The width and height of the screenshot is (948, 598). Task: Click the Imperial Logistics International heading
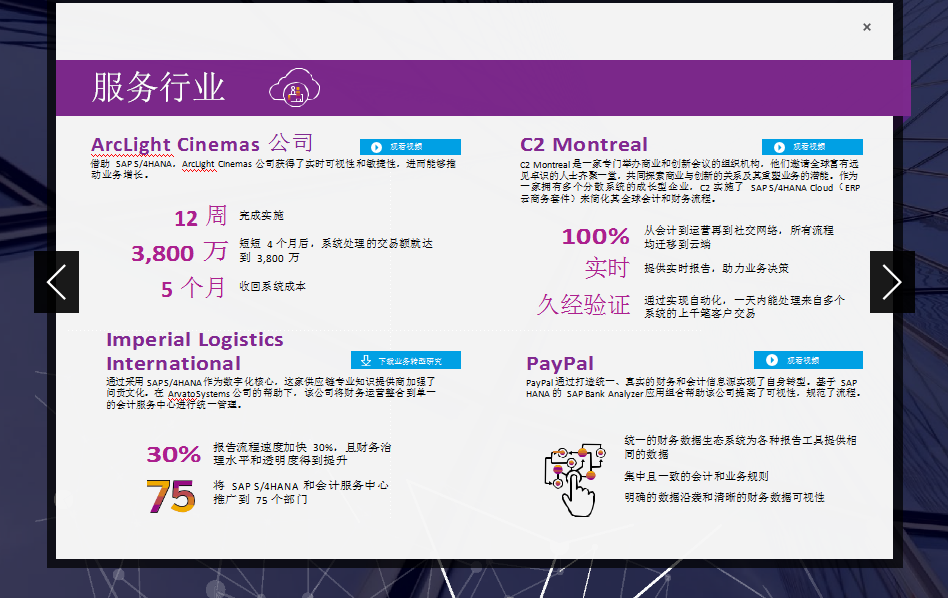(x=195, y=351)
